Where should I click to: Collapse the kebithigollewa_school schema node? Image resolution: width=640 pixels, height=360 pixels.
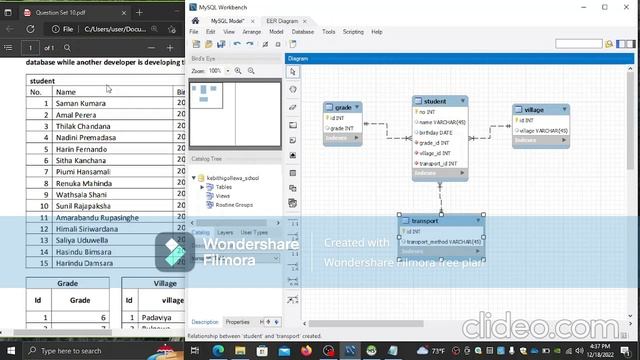[194, 178]
